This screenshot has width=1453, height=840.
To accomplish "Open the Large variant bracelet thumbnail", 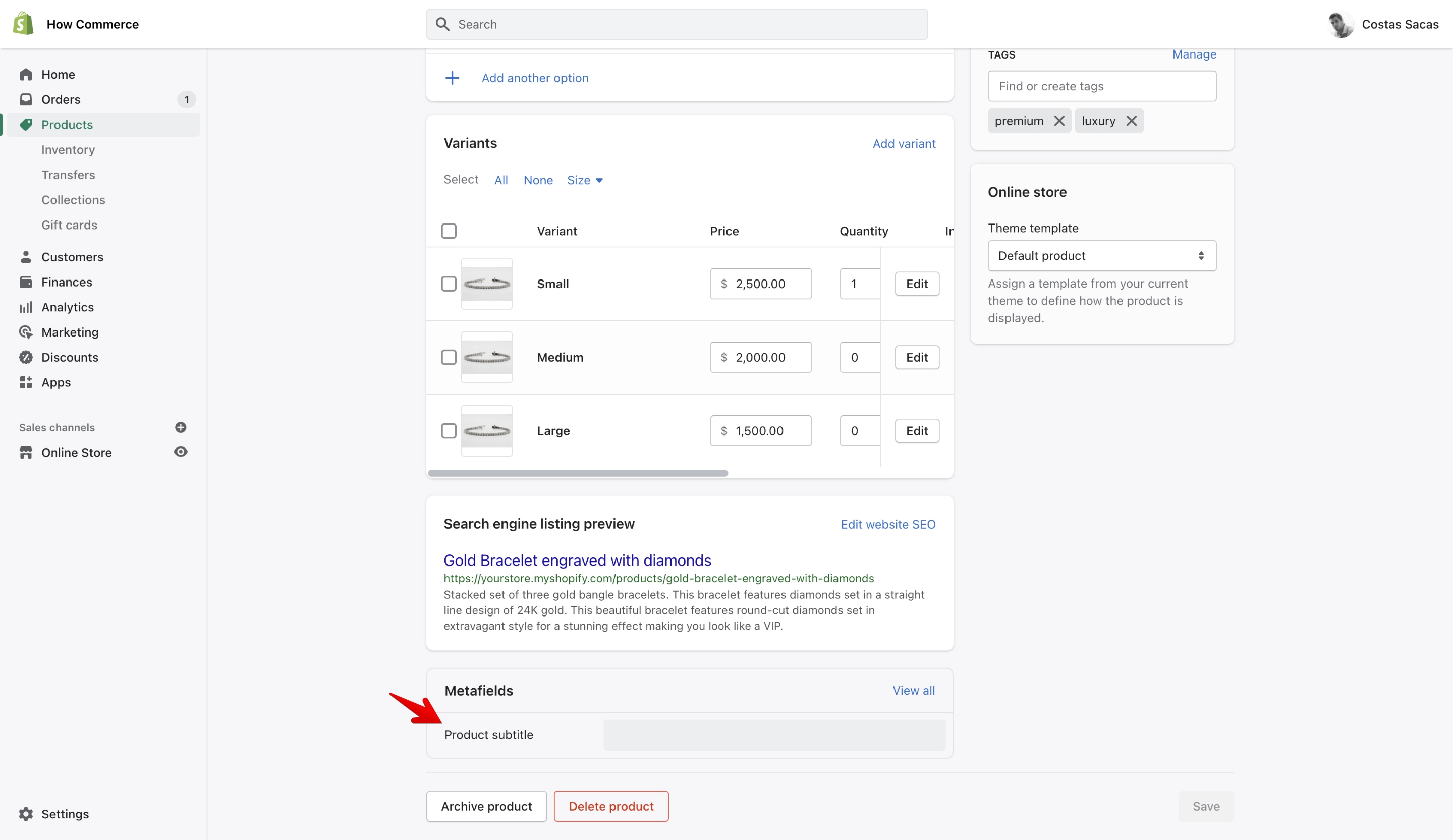I will pyautogui.click(x=487, y=431).
